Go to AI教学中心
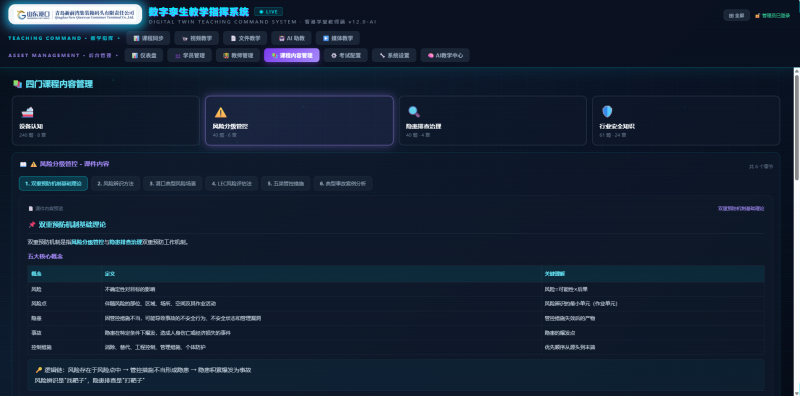 point(445,56)
